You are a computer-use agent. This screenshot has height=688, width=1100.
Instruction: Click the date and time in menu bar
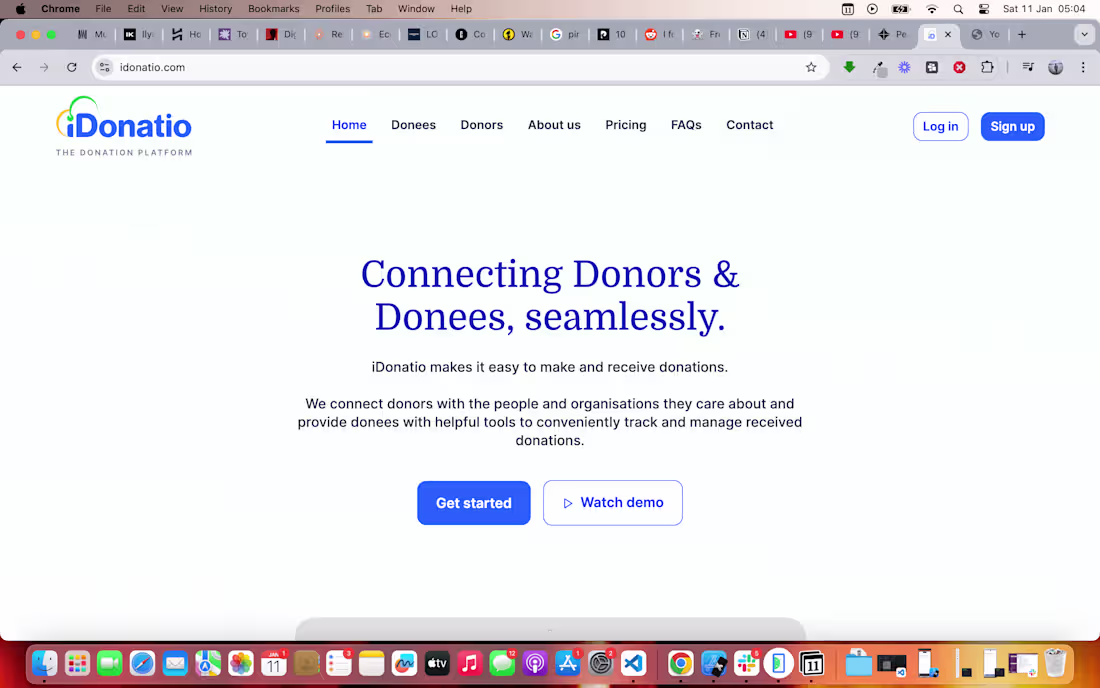1044,9
